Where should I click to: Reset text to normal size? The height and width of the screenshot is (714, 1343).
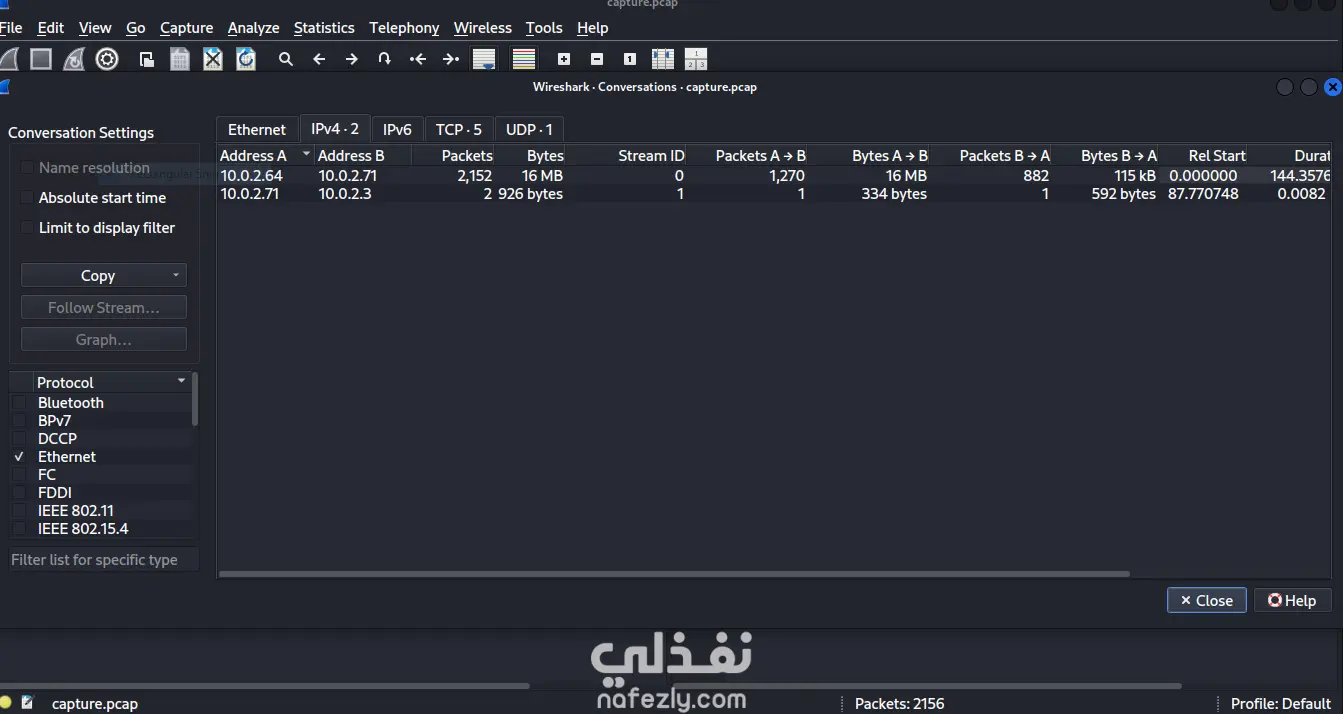pyautogui.click(x=630, y=59)
